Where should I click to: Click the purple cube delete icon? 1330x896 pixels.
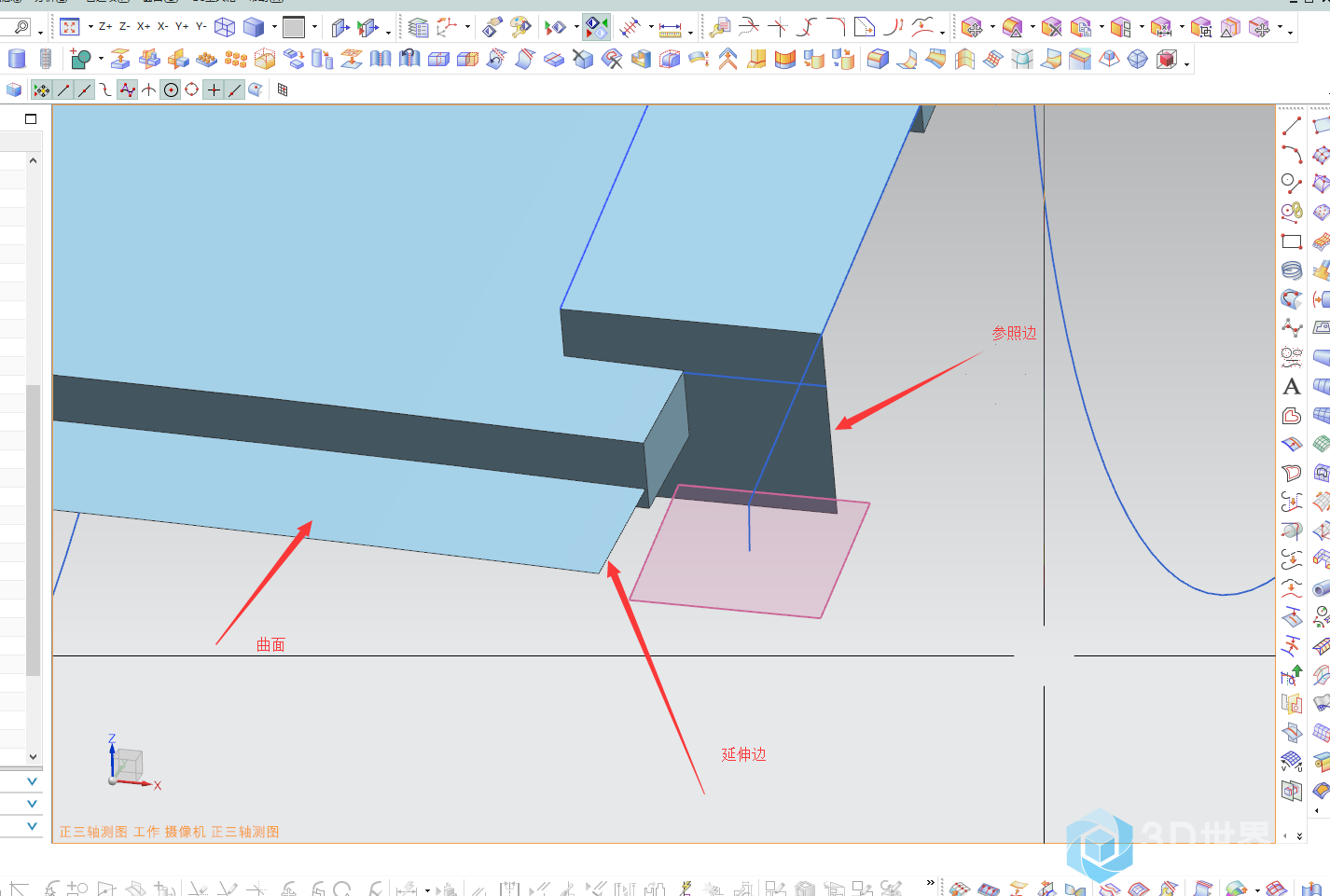(x=1052, y=28)
